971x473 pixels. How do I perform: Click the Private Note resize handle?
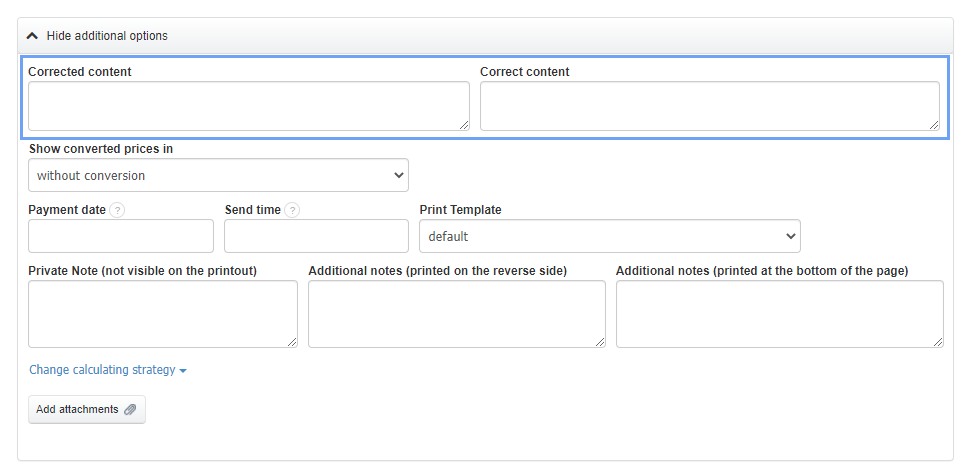292,342
